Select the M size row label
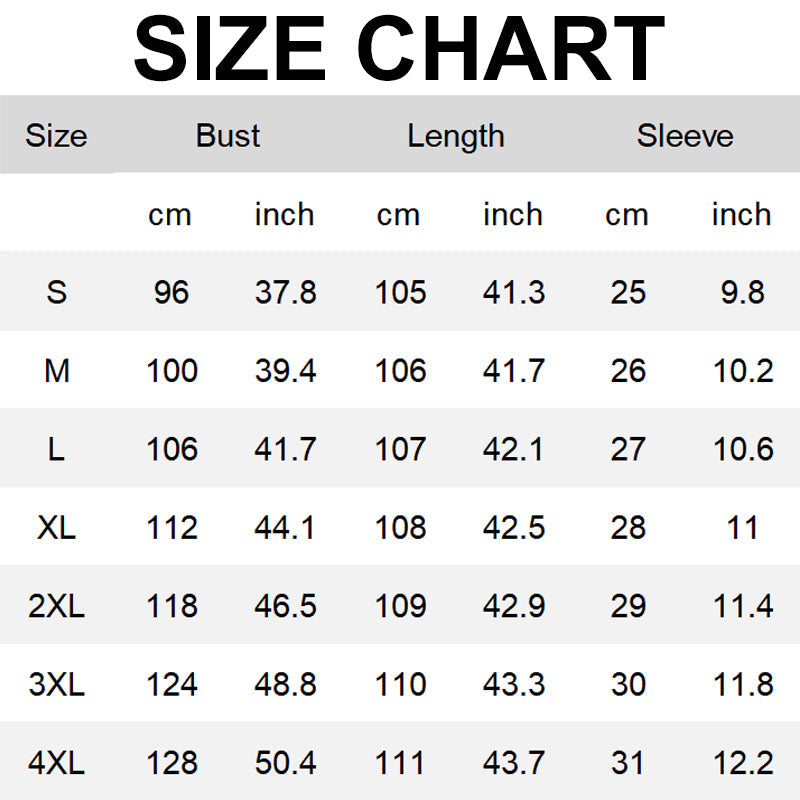Viewport: 800px width, 800px height. click(57, 371)
